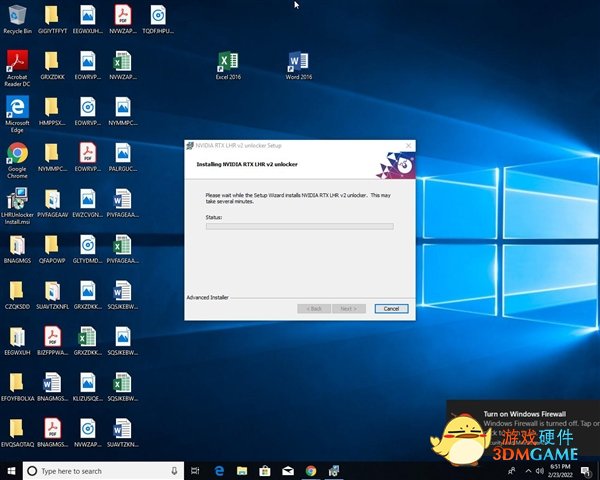600x480 pixels.
Task: Switch to the installer taskbar icon
Action: (x=334, y=471)
